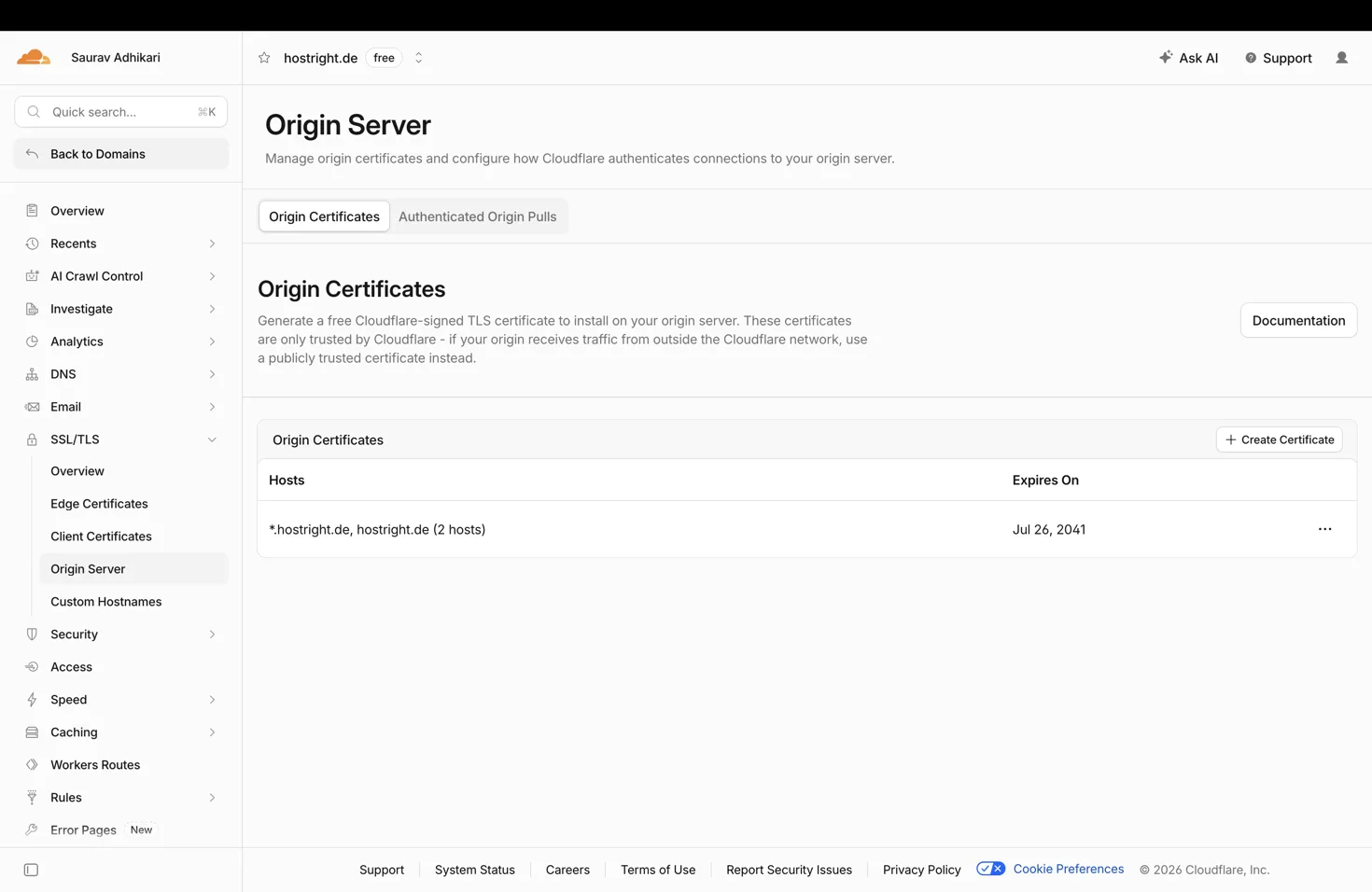Click the Analytics pie icon
The width and height of the screenshot is (1372, 892).
[32, 341]
